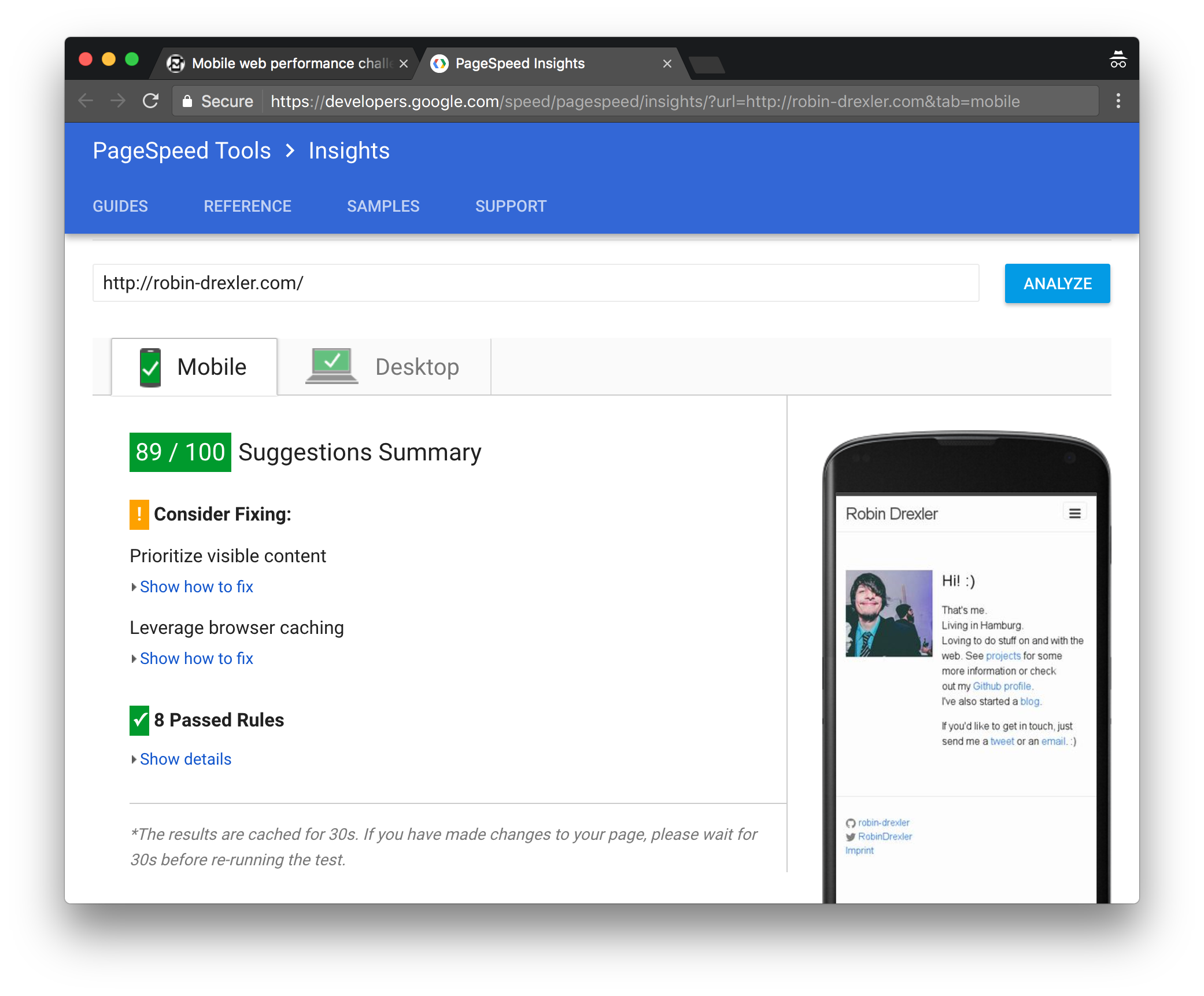This screenshot has height=996, width=1204.
Task: Open the SUPPORT menu
Action: tap(511, 206)
